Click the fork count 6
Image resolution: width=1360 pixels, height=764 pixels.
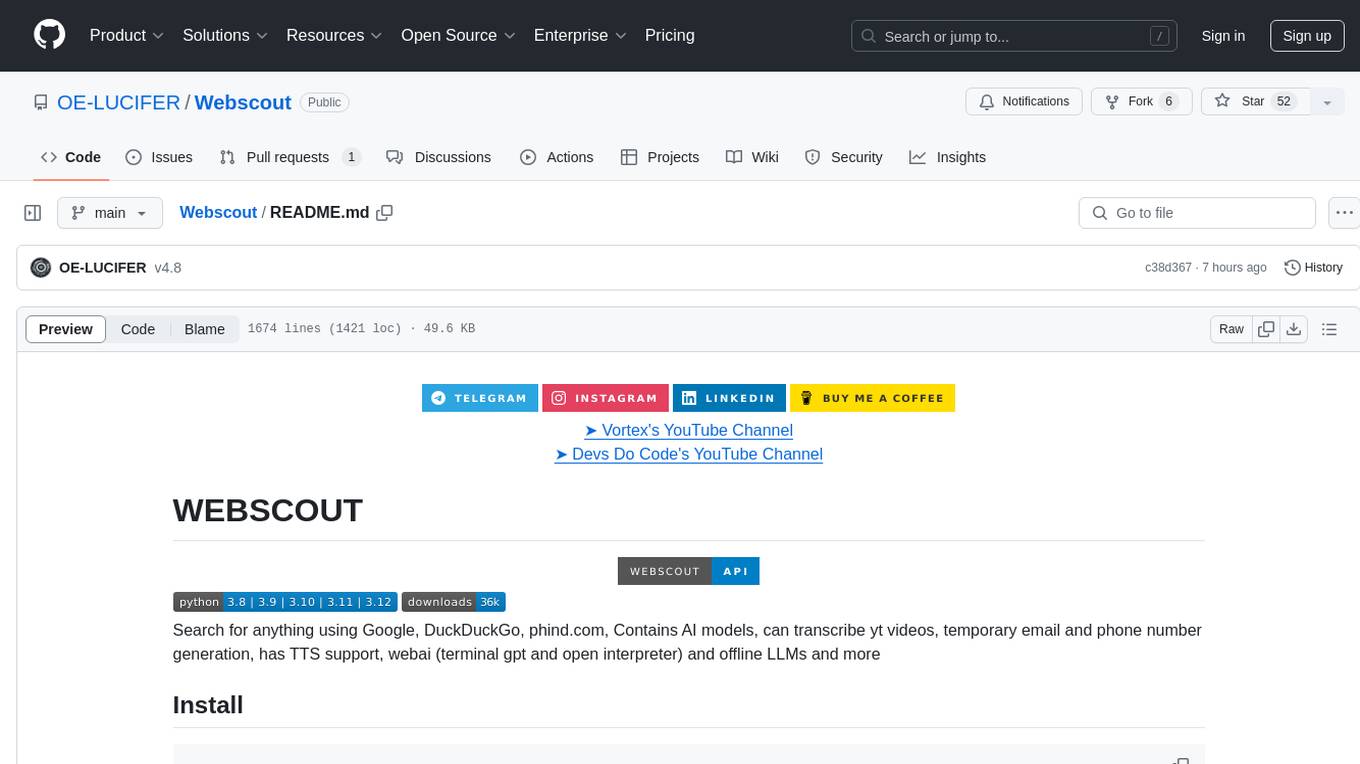pyautogui.click(x=1168, y=101)
